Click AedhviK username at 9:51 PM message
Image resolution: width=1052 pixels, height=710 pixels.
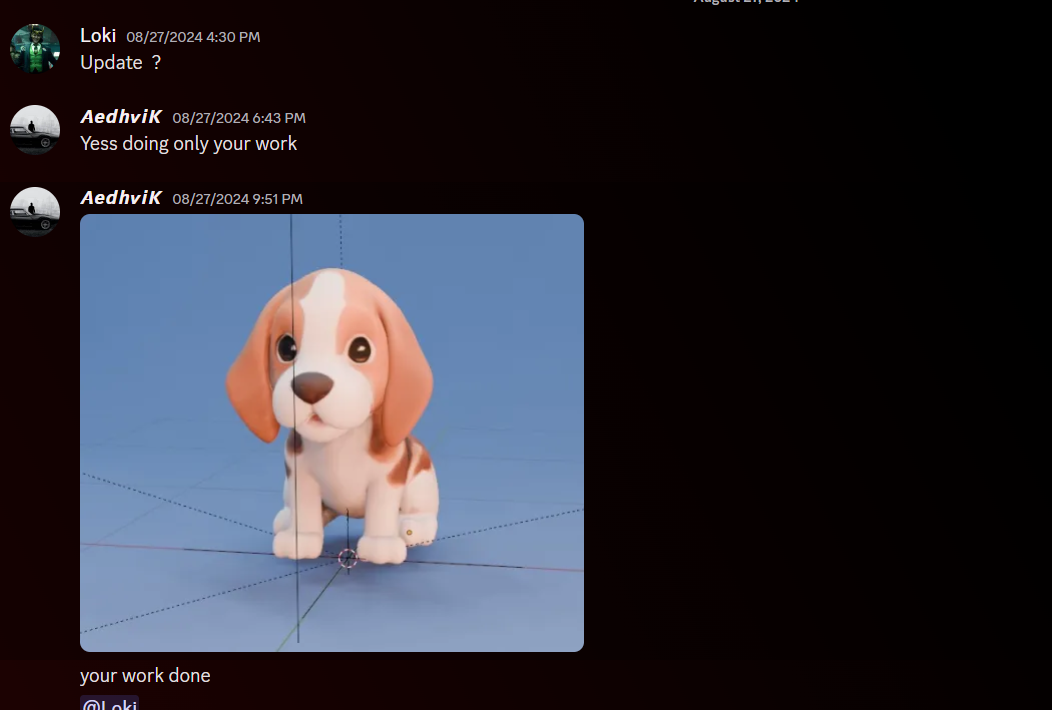click(x=121, y=198)
